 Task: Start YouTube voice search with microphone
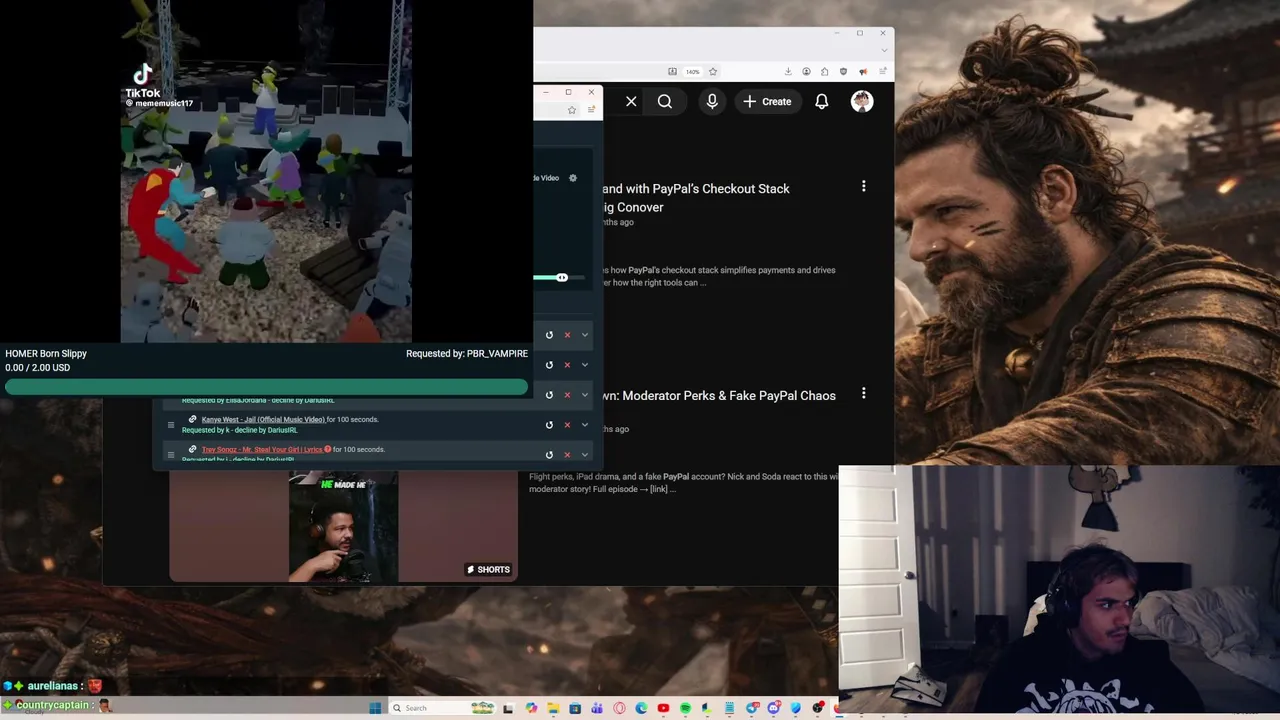(712, 101)
